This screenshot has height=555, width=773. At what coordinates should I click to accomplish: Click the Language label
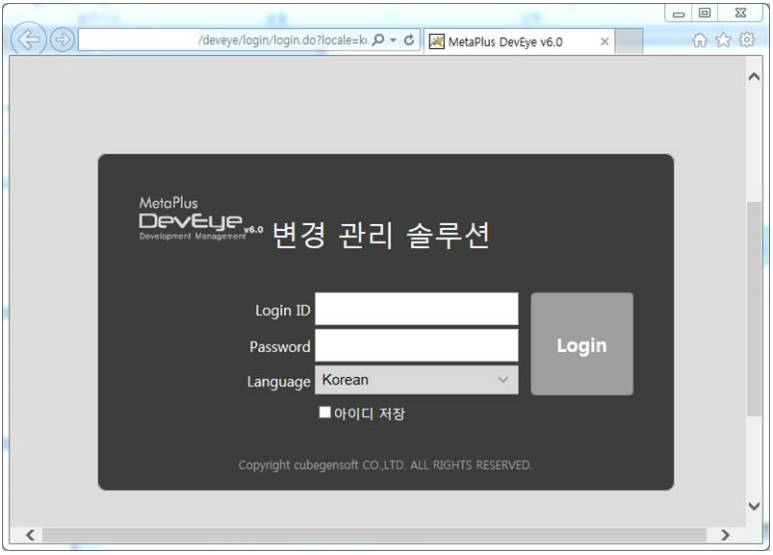tap(279, 382)
